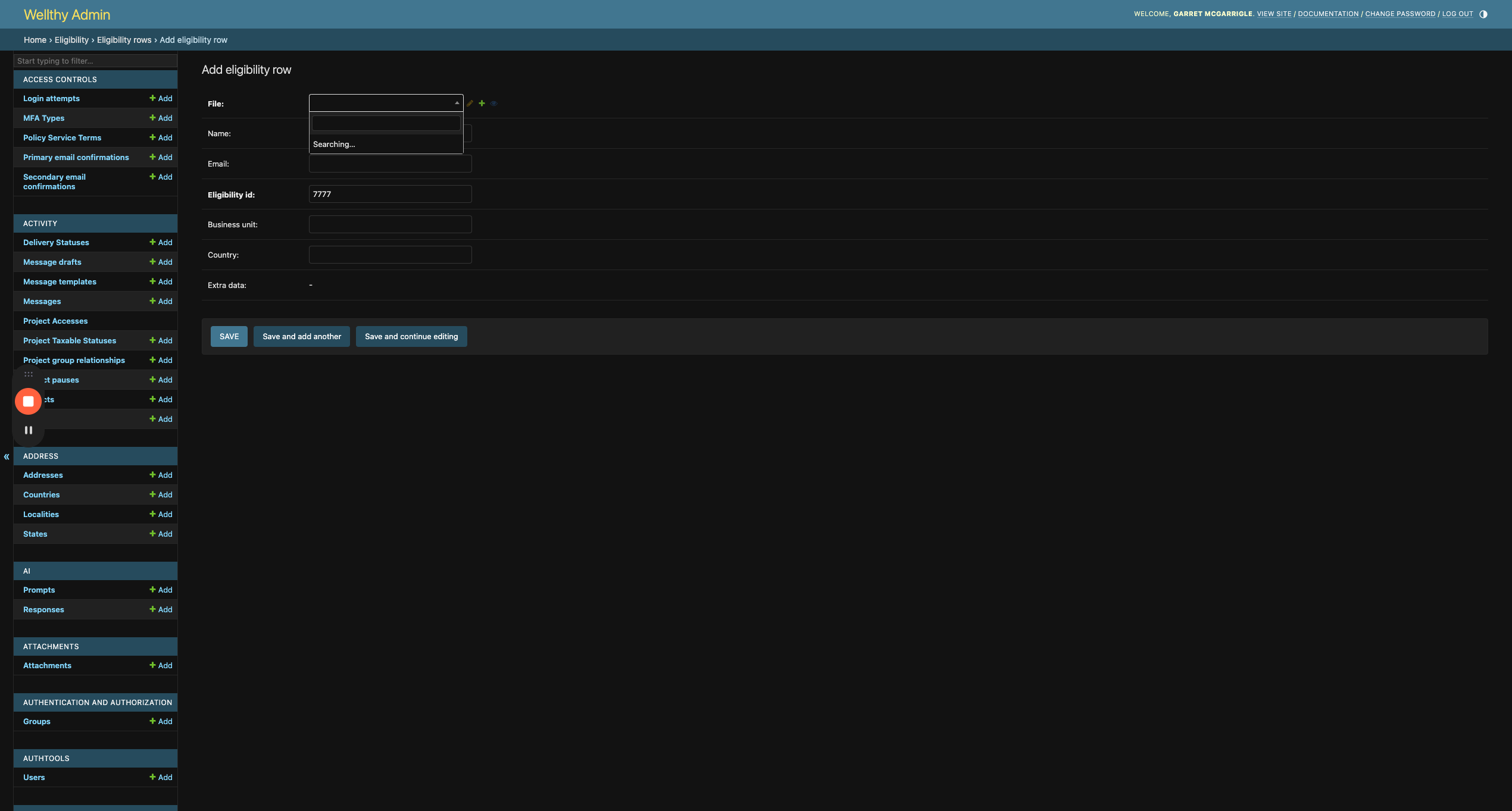Click the Save button

(229, 337)
